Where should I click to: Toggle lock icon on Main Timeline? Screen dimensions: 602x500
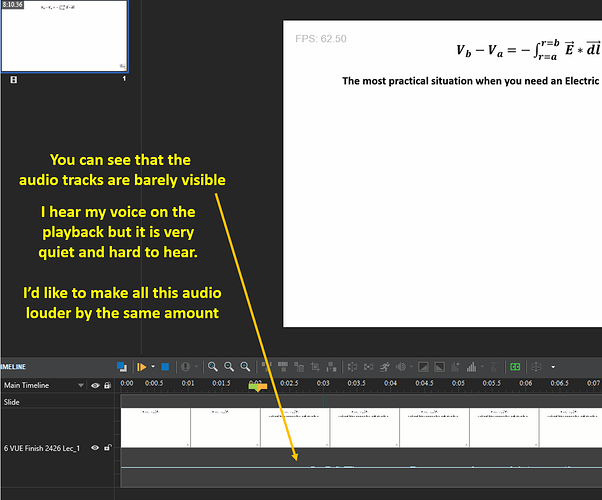[107, 385]
